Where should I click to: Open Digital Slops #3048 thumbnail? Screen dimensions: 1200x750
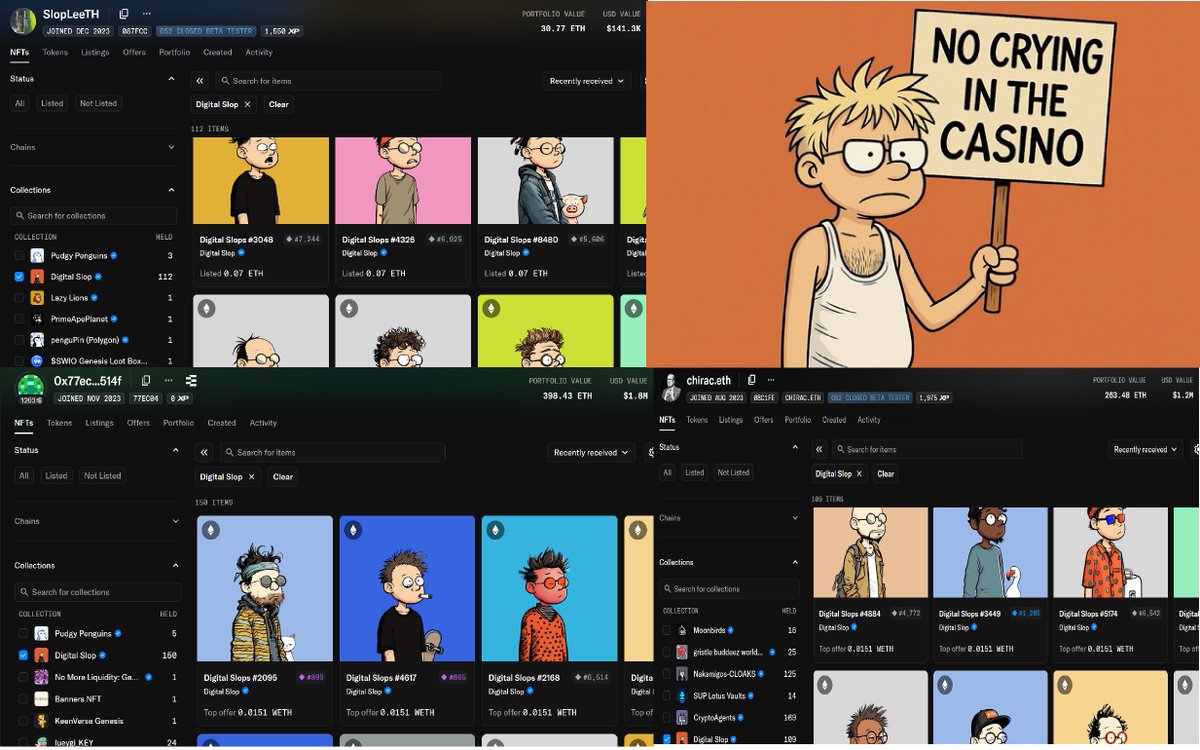click(x=260, y=180)
